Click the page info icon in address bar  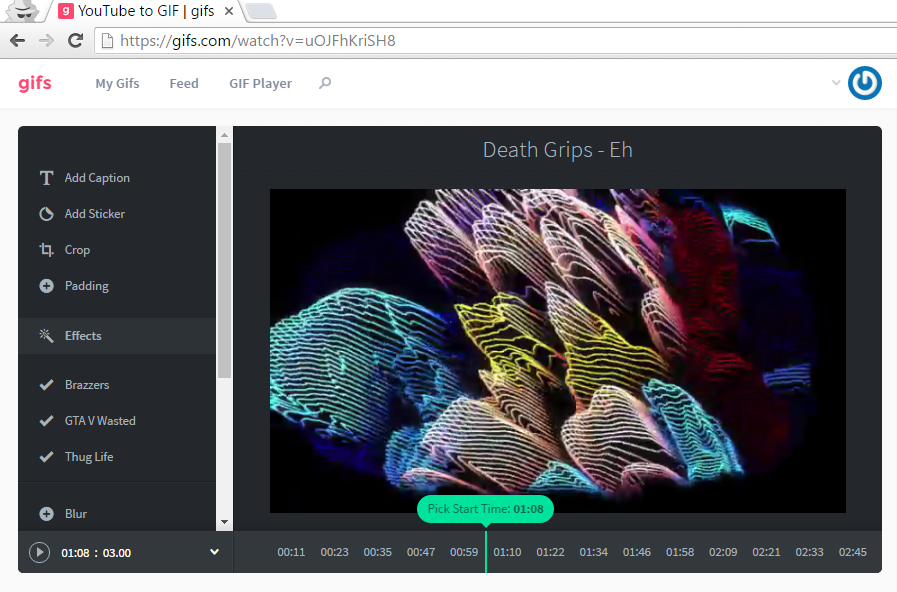point(107,41)
